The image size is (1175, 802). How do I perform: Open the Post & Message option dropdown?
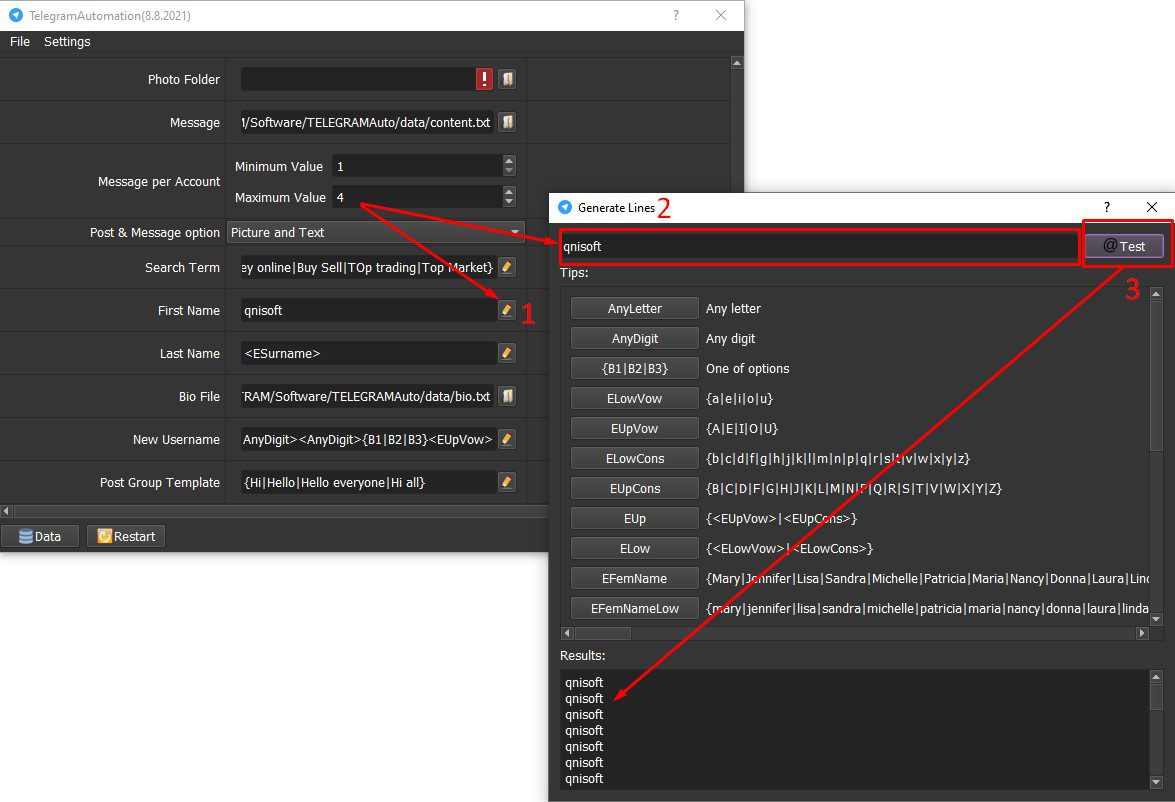click(x=375, y=232)
